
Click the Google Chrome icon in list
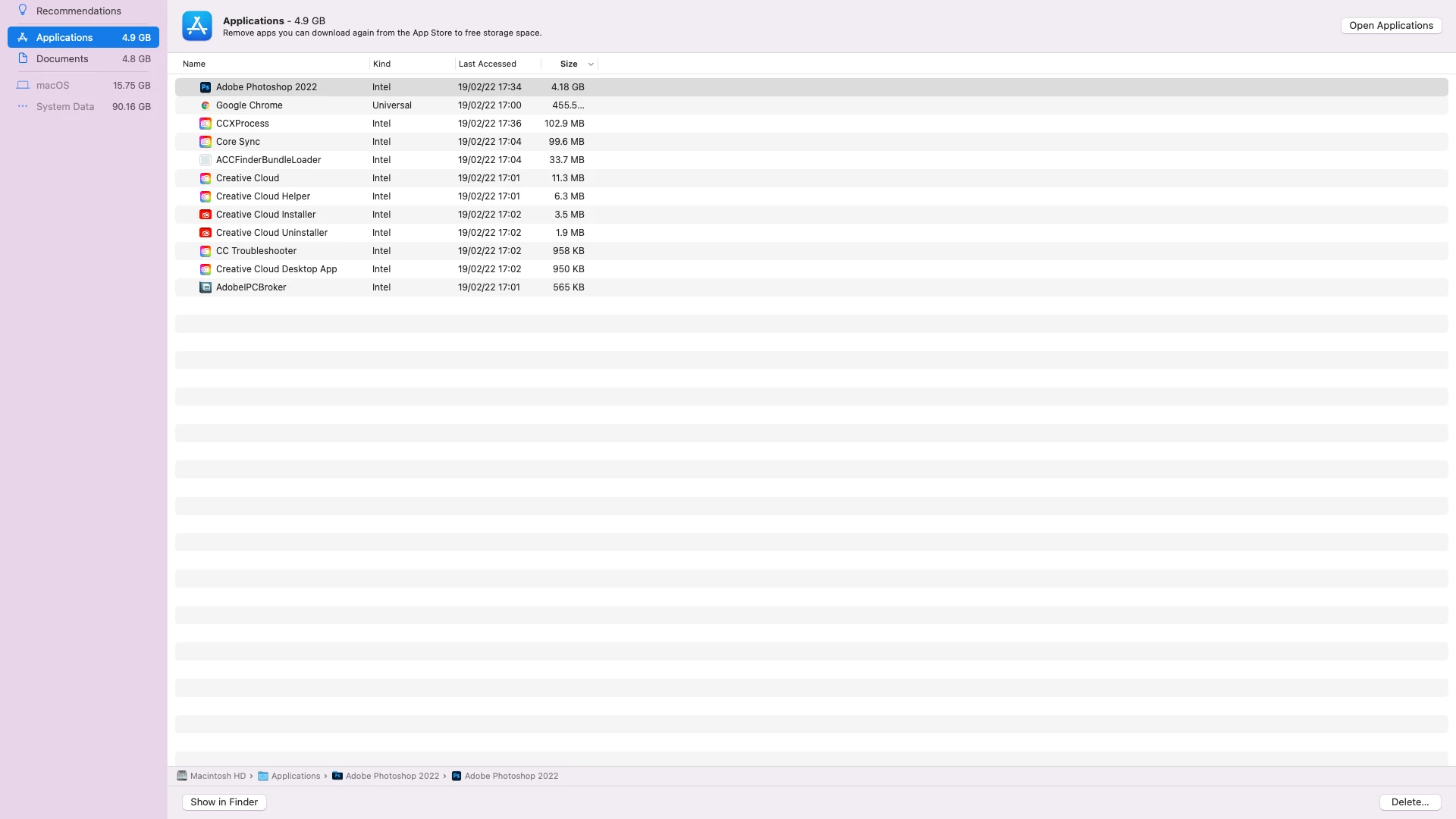pos(205,105)
